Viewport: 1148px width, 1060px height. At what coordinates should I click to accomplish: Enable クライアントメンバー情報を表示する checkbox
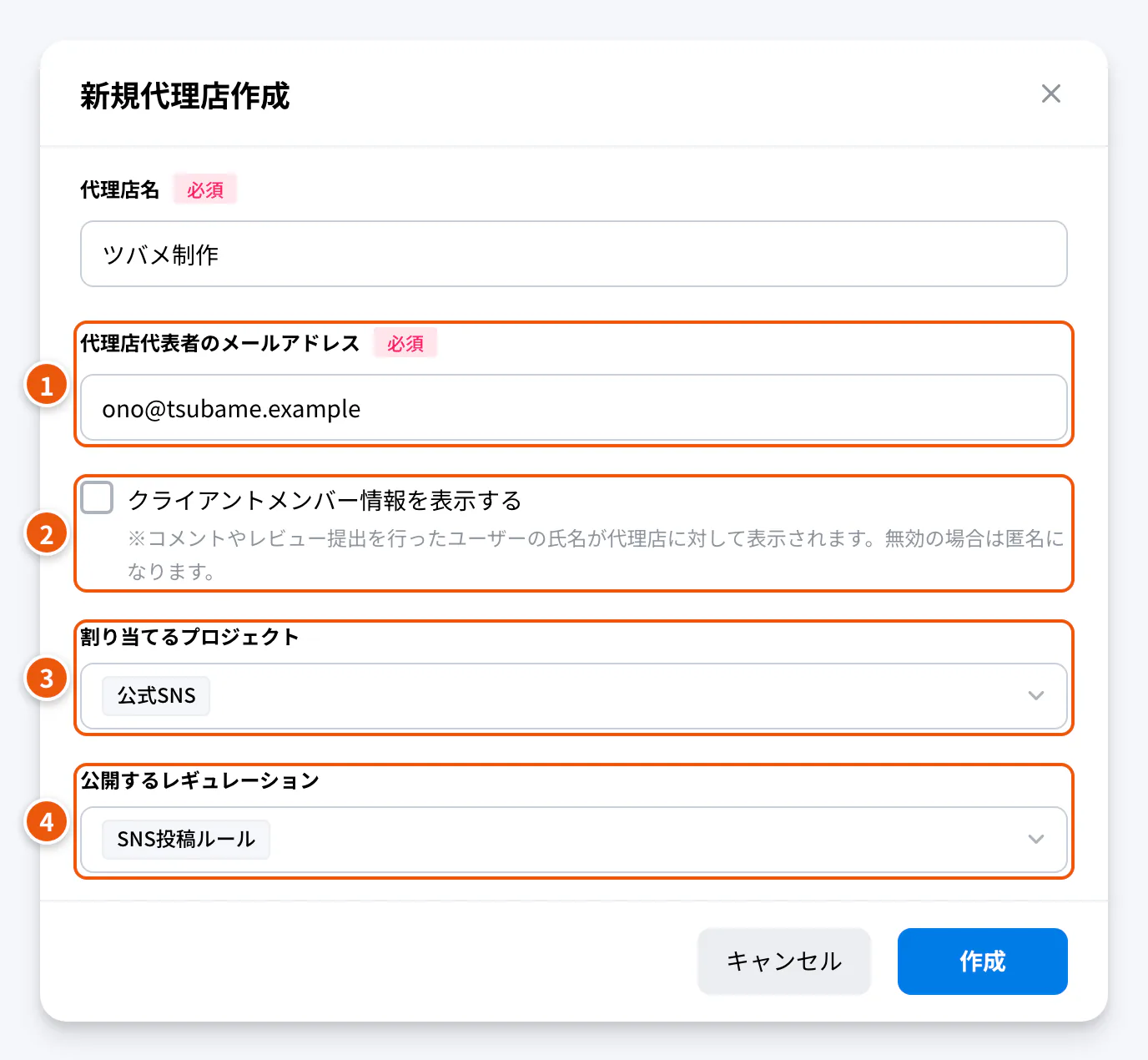click(97, 498)
